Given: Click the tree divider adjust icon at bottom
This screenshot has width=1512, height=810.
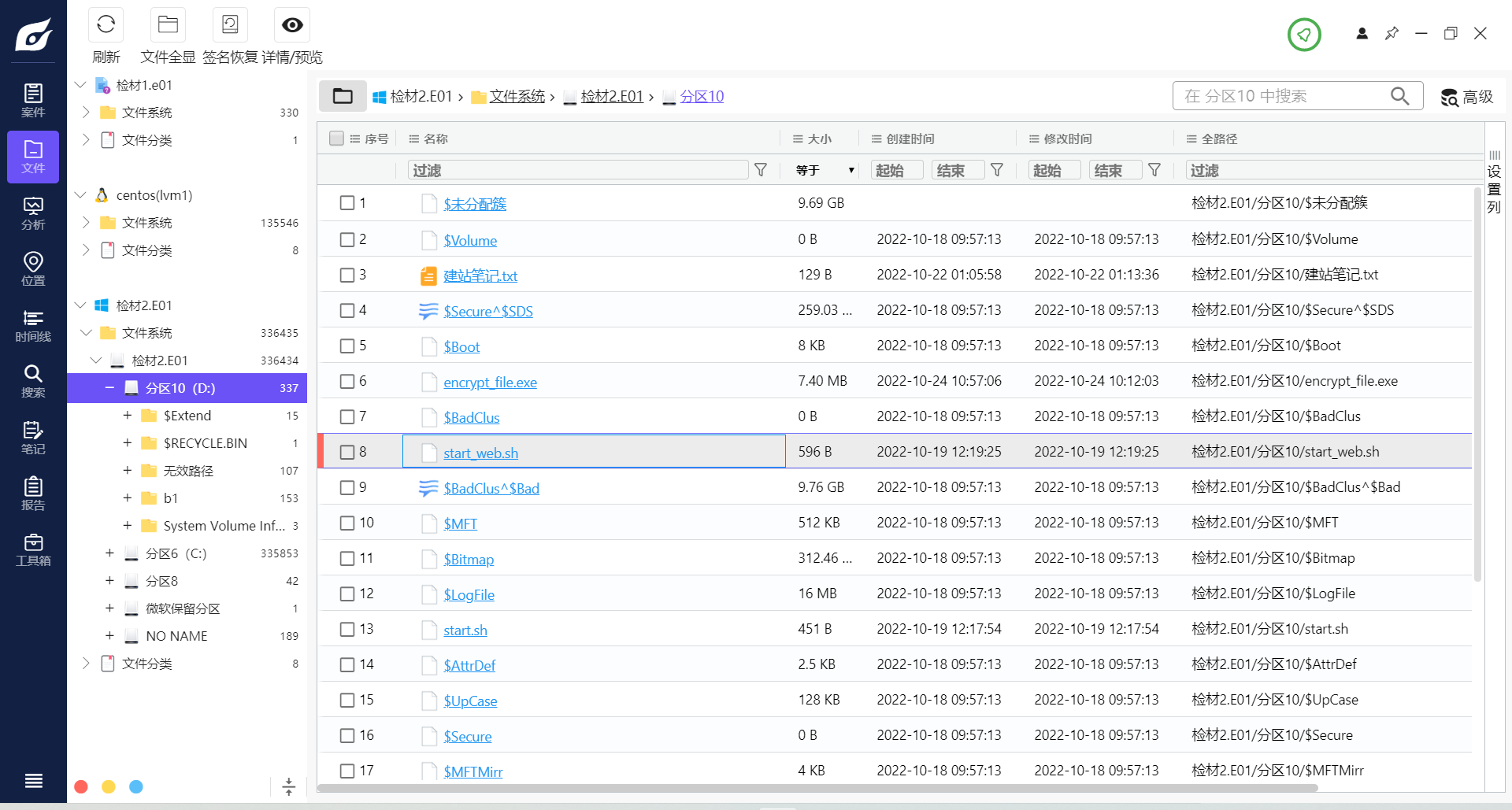Looking at the screenshot, I should (x=289, y=786).
